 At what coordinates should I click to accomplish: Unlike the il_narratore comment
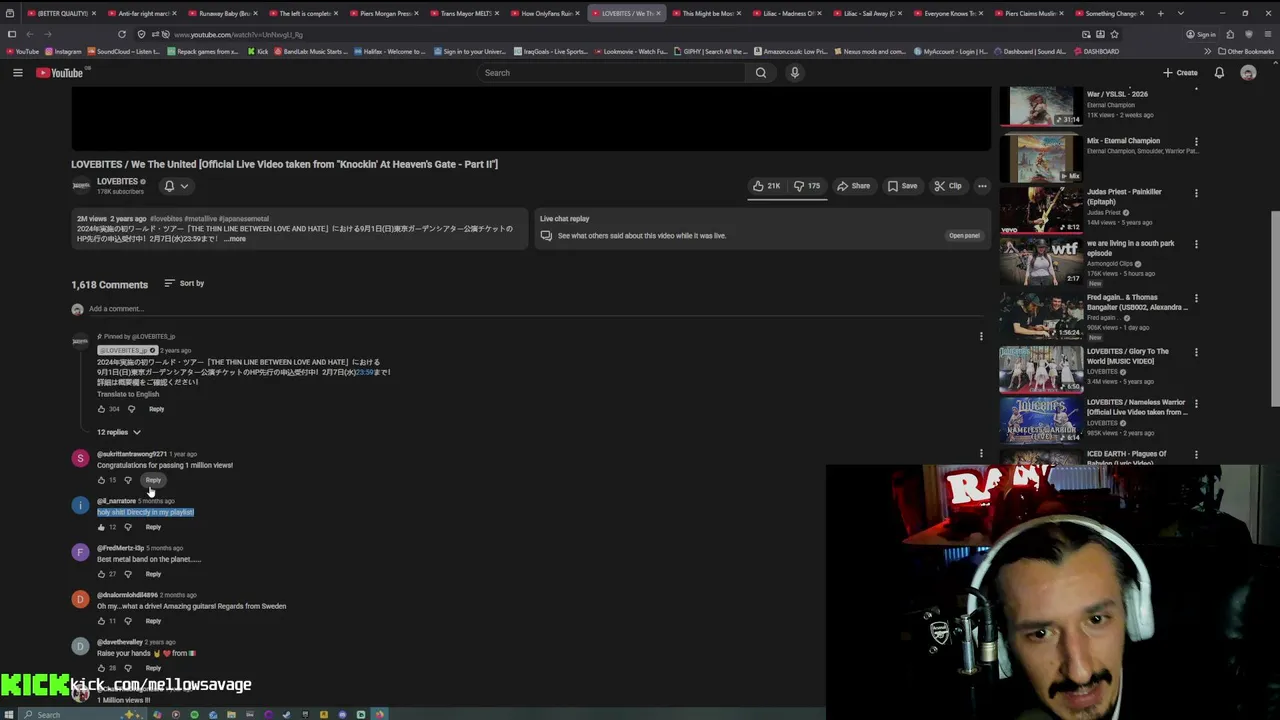[101, 527]
